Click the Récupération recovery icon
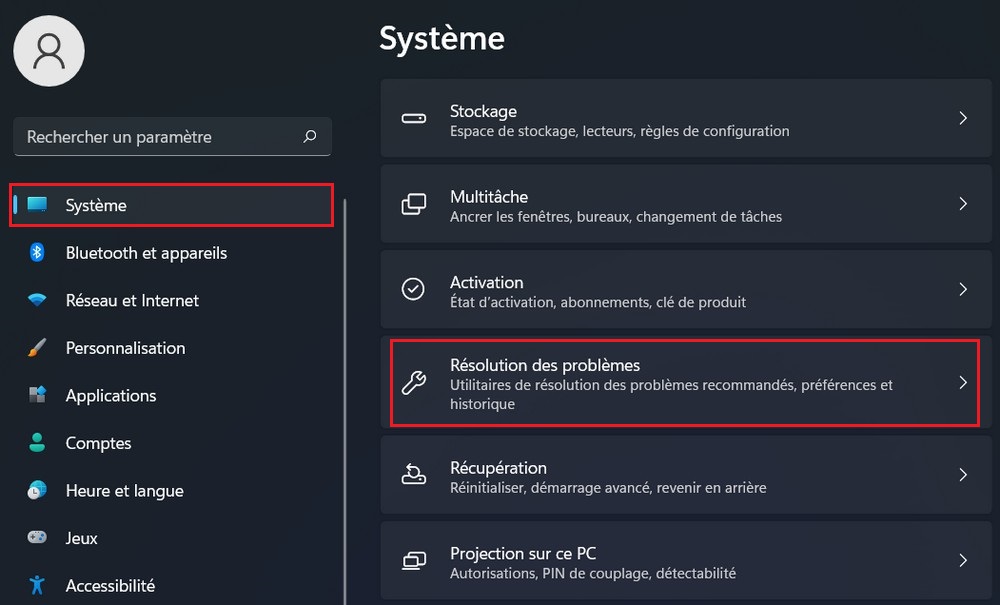 (x=413, y=475)
